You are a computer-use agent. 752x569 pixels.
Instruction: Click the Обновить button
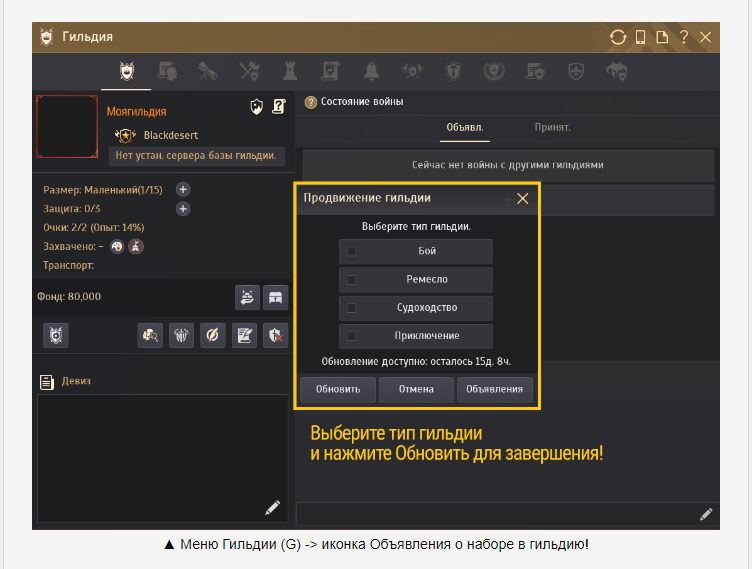[338, 390]
